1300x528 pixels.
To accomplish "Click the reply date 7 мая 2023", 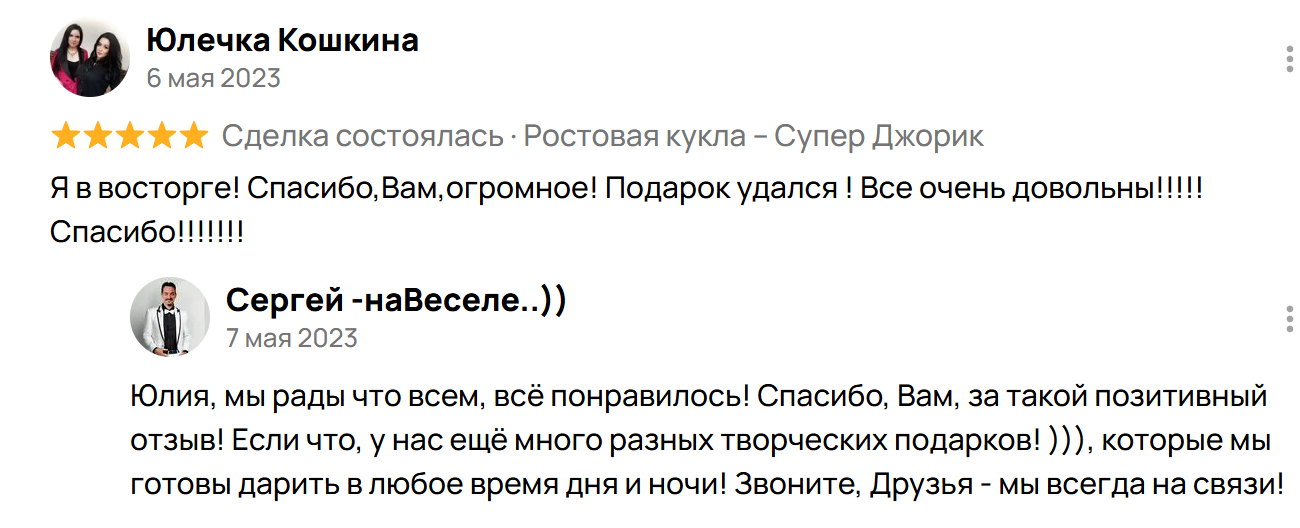I will point(292,338).
